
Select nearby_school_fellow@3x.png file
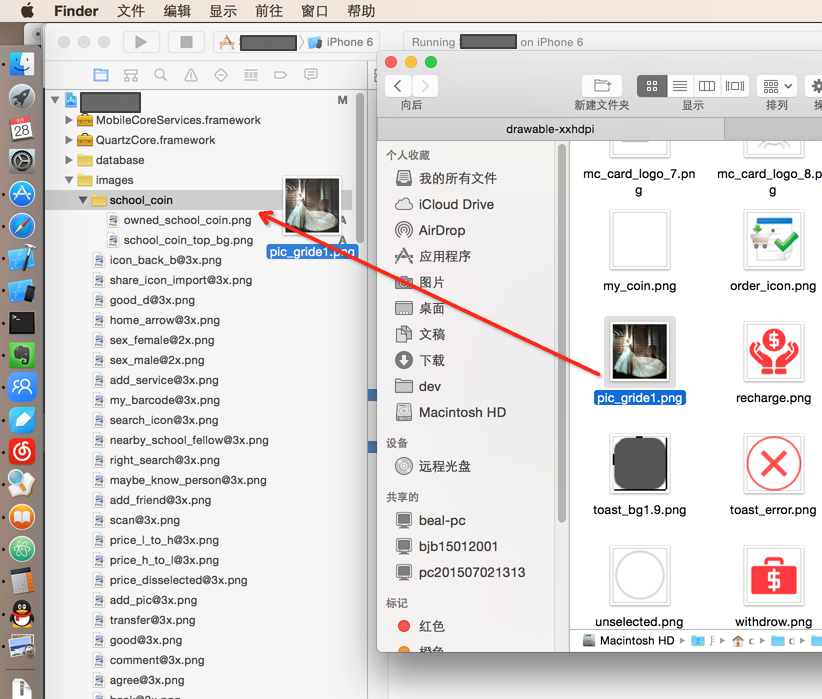pyautogui.click(x=189, y=440)
